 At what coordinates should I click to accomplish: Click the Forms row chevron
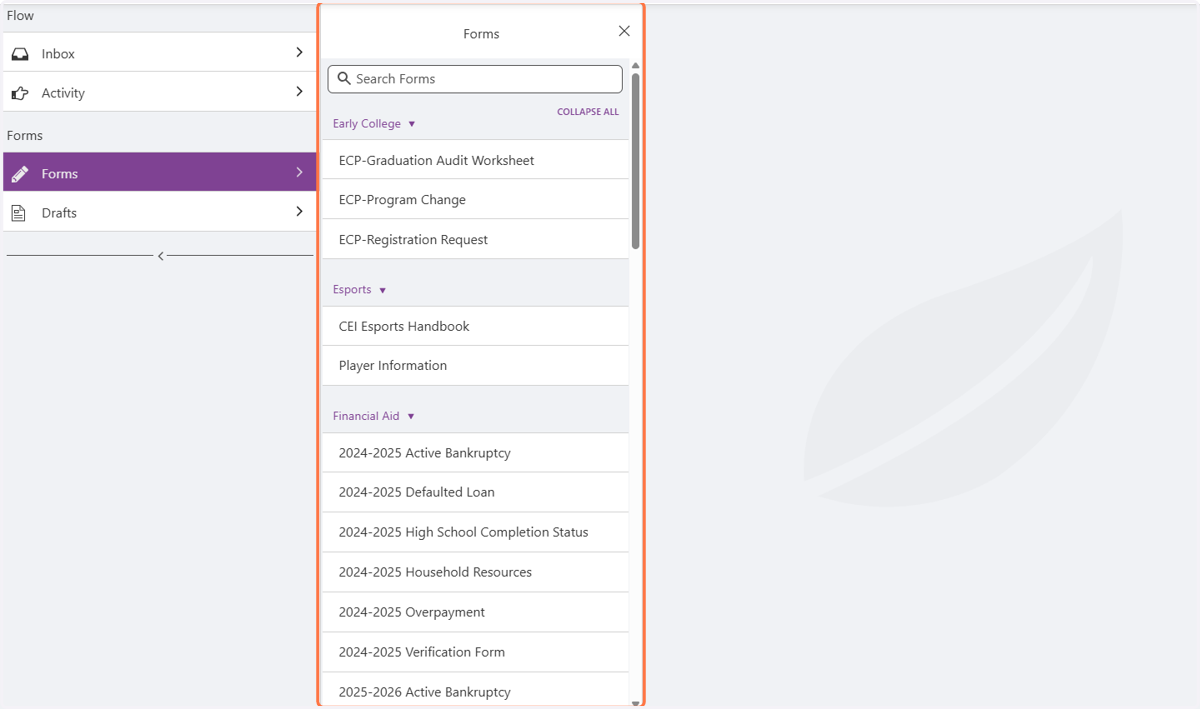click(x=299, y=173)
